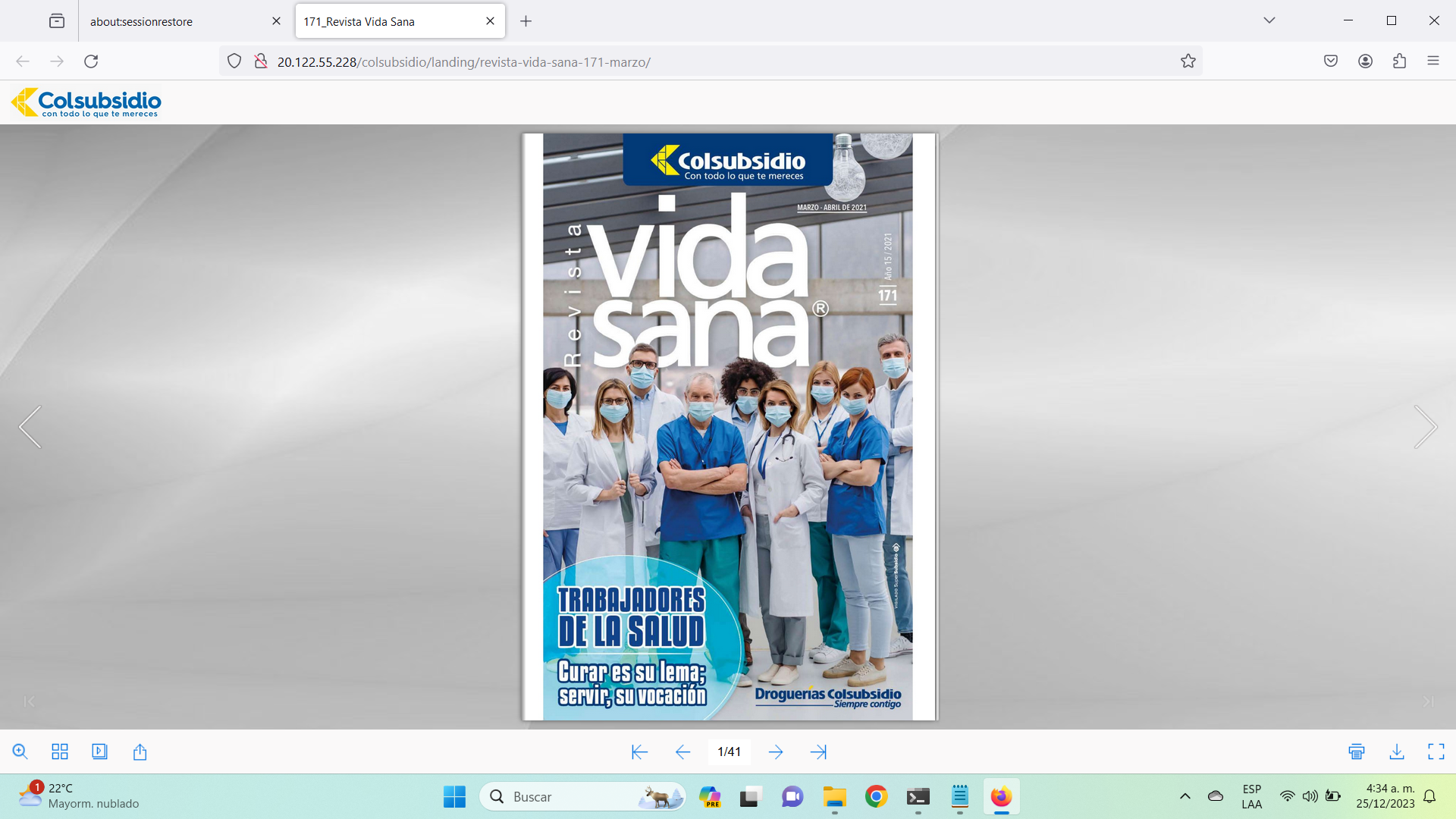Click the Colsubsidio logo link

(86, 102)
